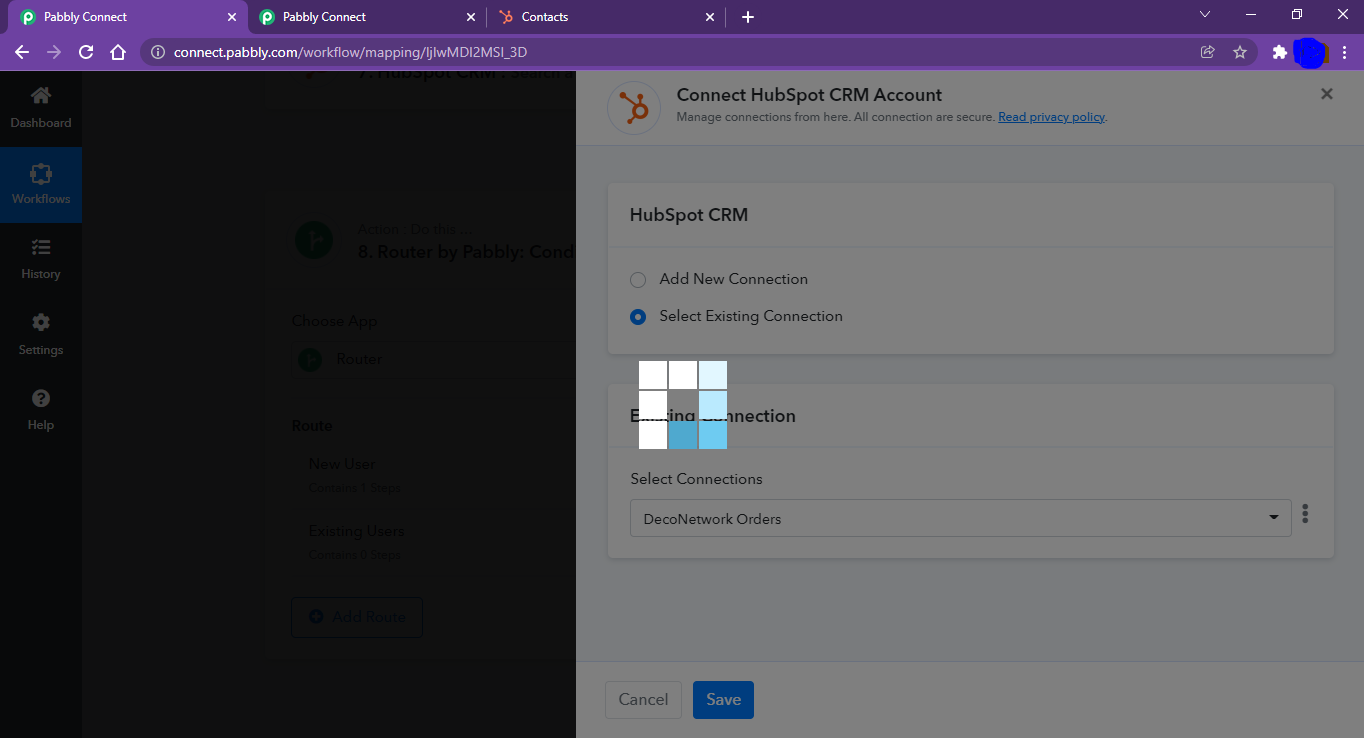Open the History sidebar icon
The height and width of the screenshot is (738, 1364).
41,247
